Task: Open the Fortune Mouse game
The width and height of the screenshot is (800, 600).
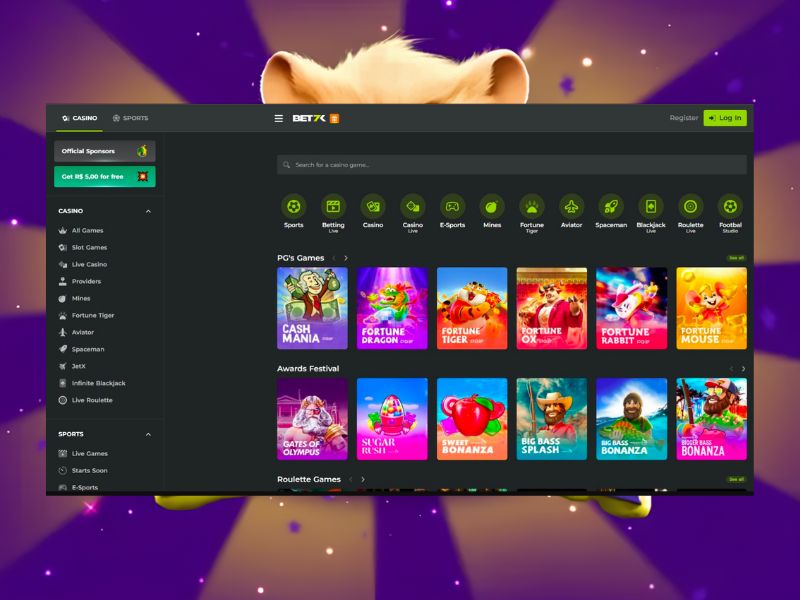Action: 711,308
